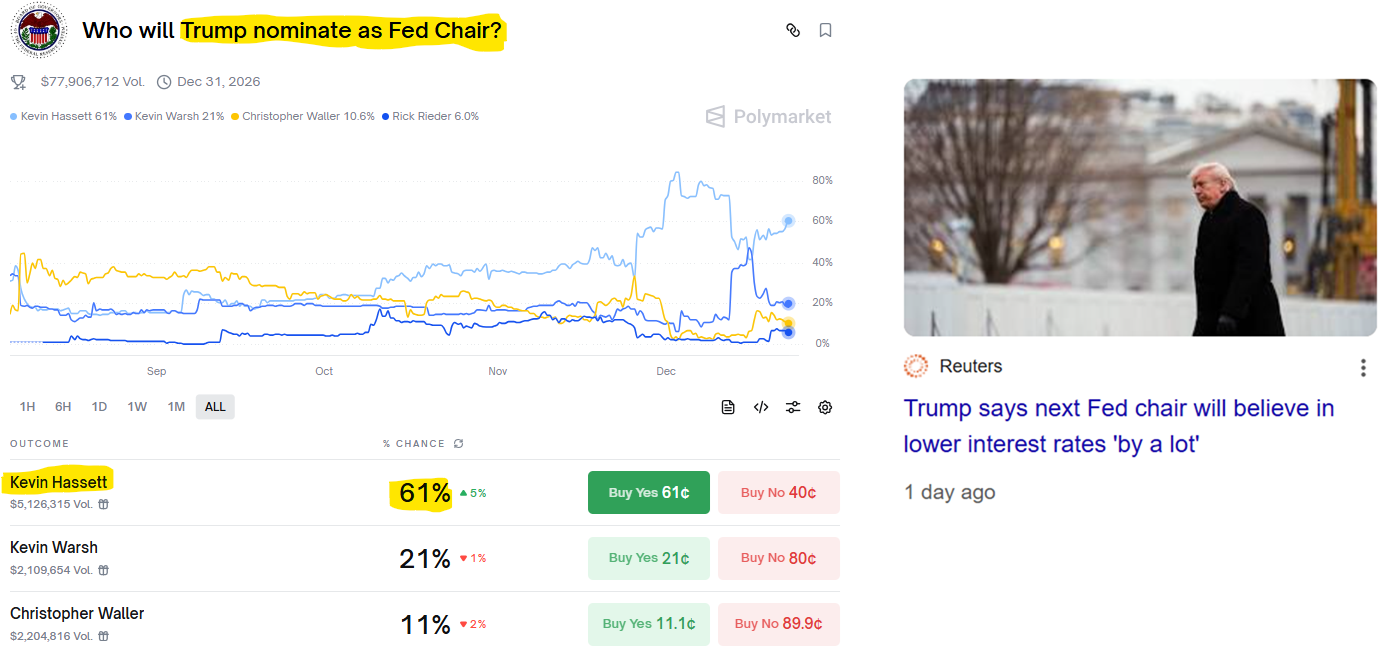1389x654 pixels.
Task: Bookmark this Fed Chair market
Action: (825, 30)
